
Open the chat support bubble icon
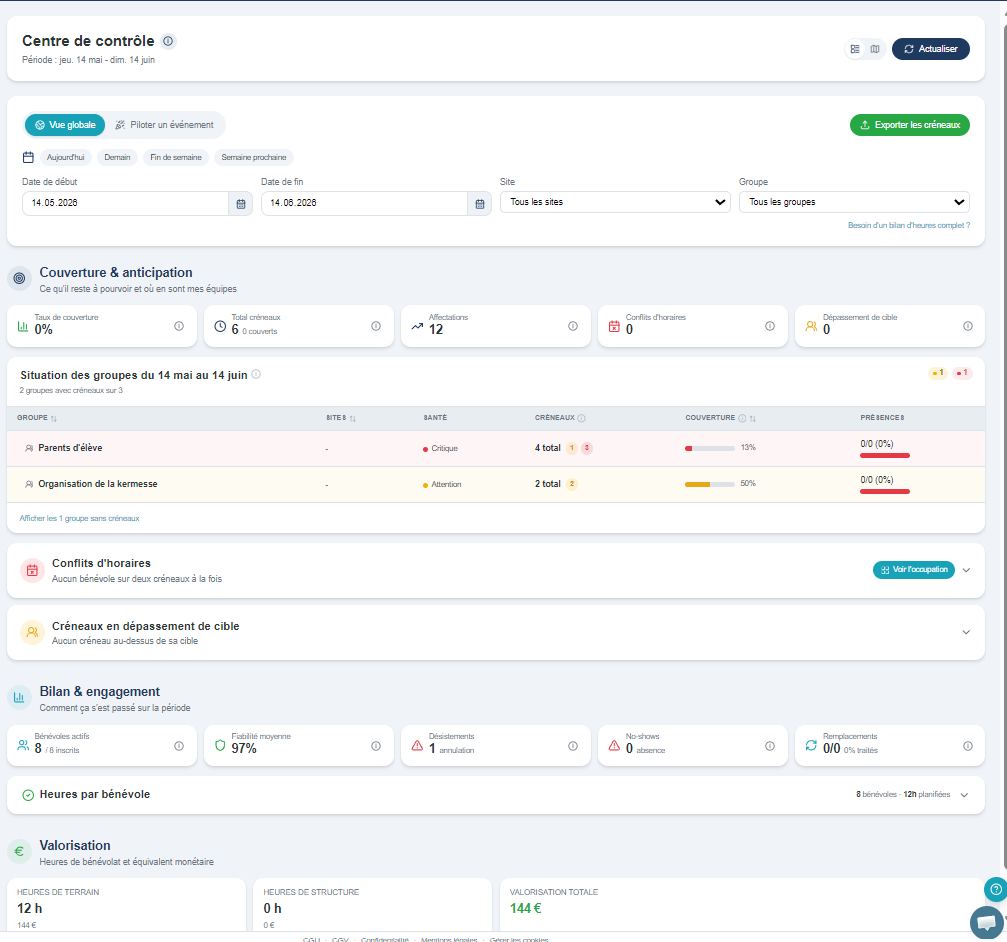[x=986, y=922]
